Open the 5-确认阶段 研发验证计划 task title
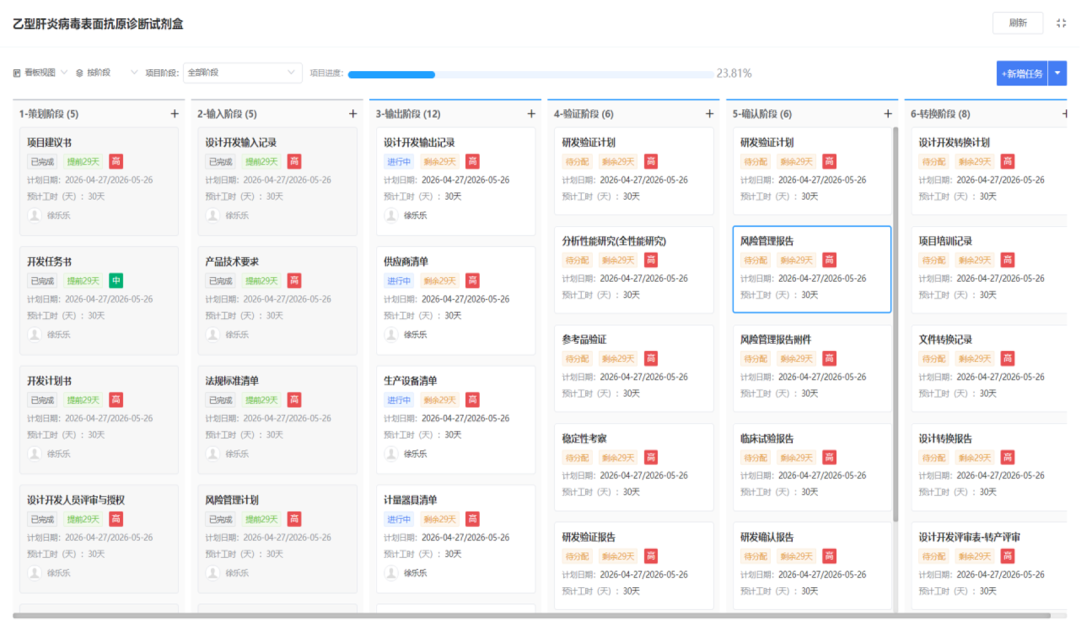1080x627 pixels. pos(767,142)
